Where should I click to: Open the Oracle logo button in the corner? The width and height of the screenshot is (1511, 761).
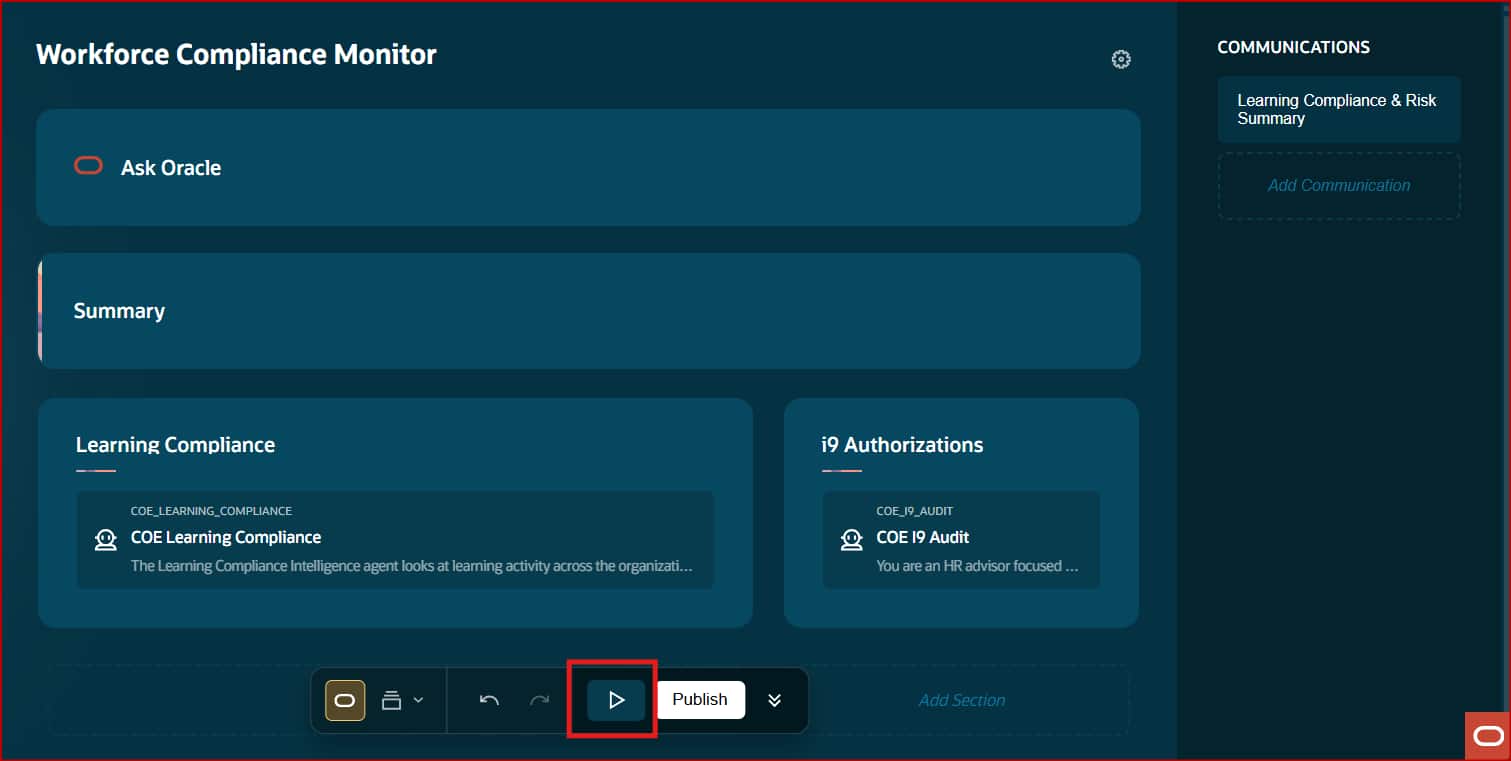(x=1488, y=737)
